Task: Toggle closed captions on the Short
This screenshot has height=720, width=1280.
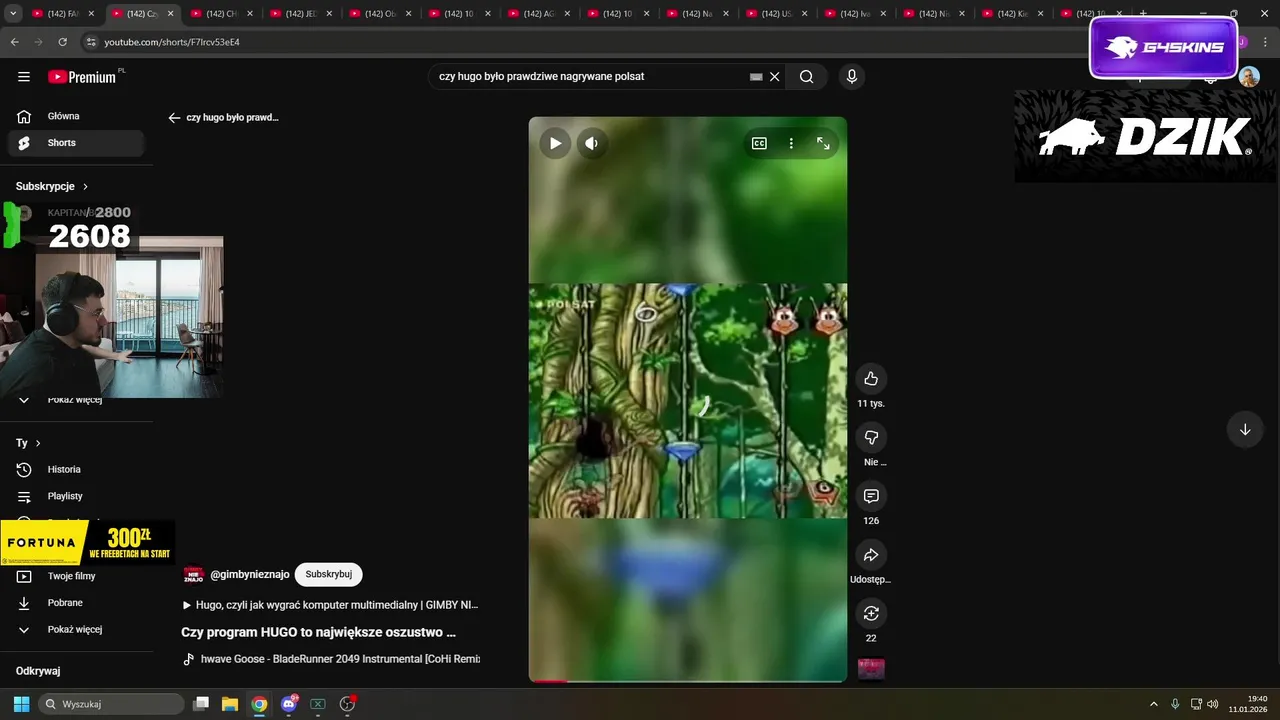Action: point(759,143)
